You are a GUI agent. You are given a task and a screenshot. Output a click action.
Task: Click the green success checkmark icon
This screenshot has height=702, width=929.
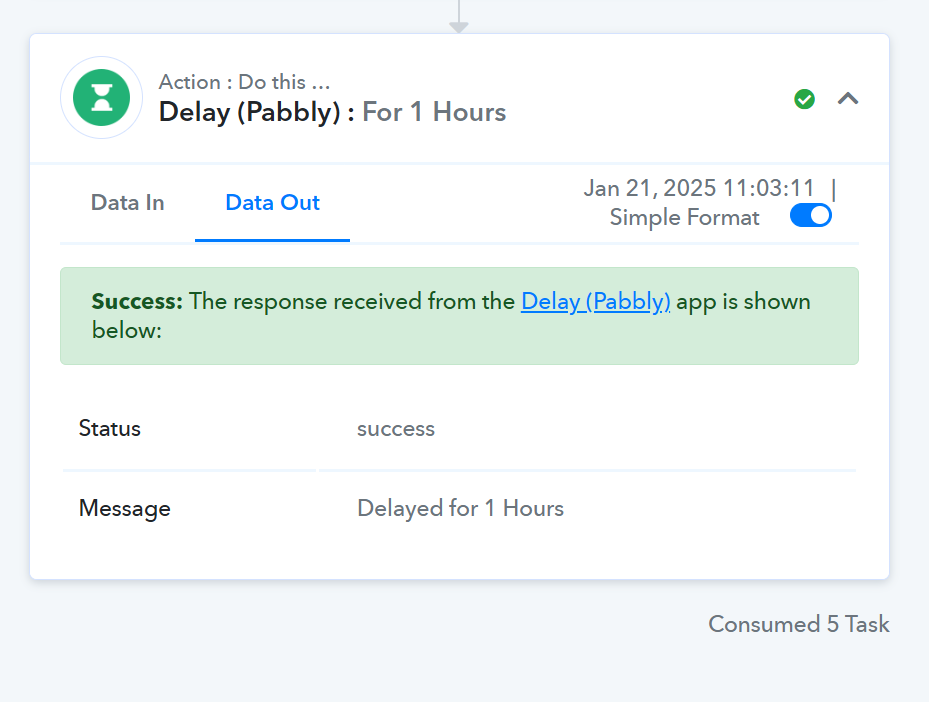click(804, 99)
